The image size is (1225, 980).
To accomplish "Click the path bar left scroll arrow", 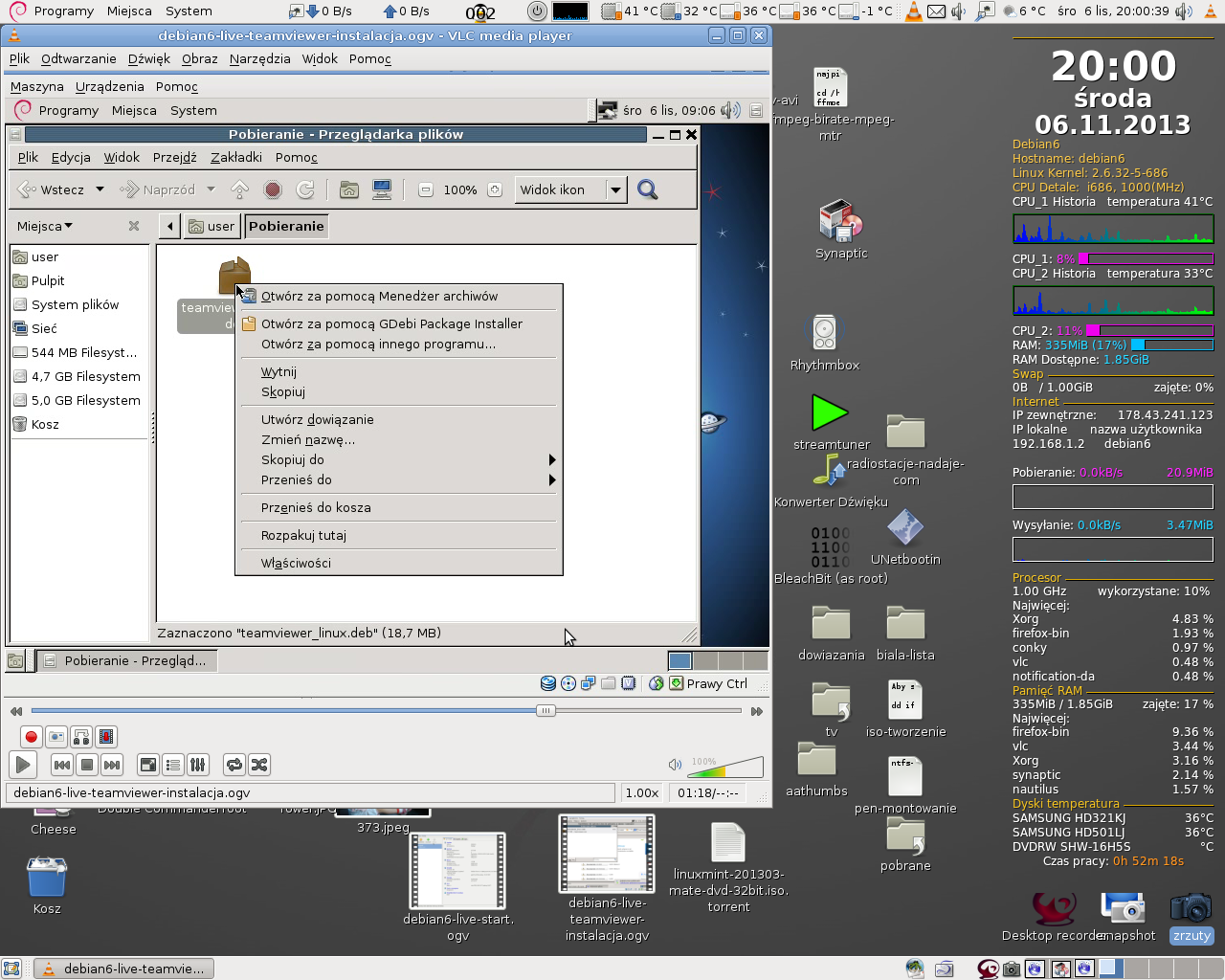I will click(x=169, y=226).
